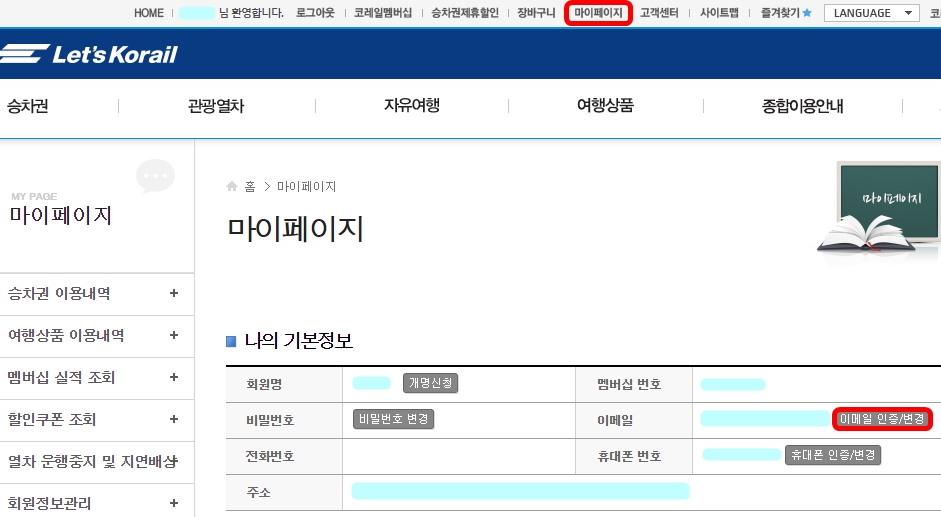Screen dimensions: 941x517
Task: Open the 관광열차 main menu
Action: point(216,106)
